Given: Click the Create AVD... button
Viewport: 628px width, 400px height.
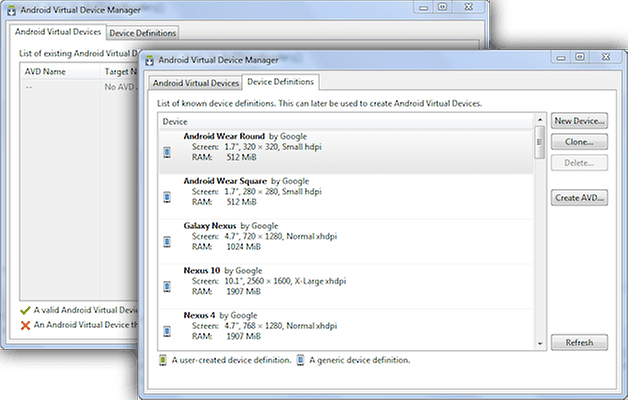Looking at the screenshot, I should tap(579, 198).
